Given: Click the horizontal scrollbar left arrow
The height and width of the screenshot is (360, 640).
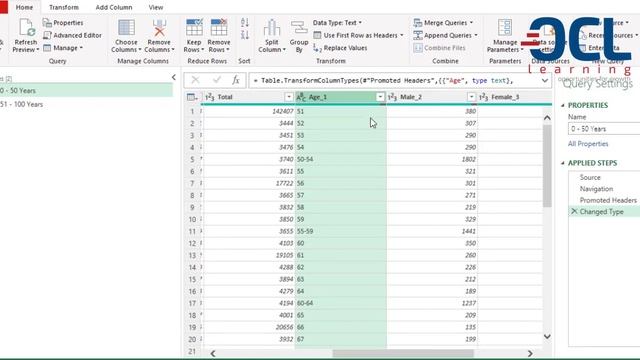Looking at the screenshot, I should (x=213, y=353).
